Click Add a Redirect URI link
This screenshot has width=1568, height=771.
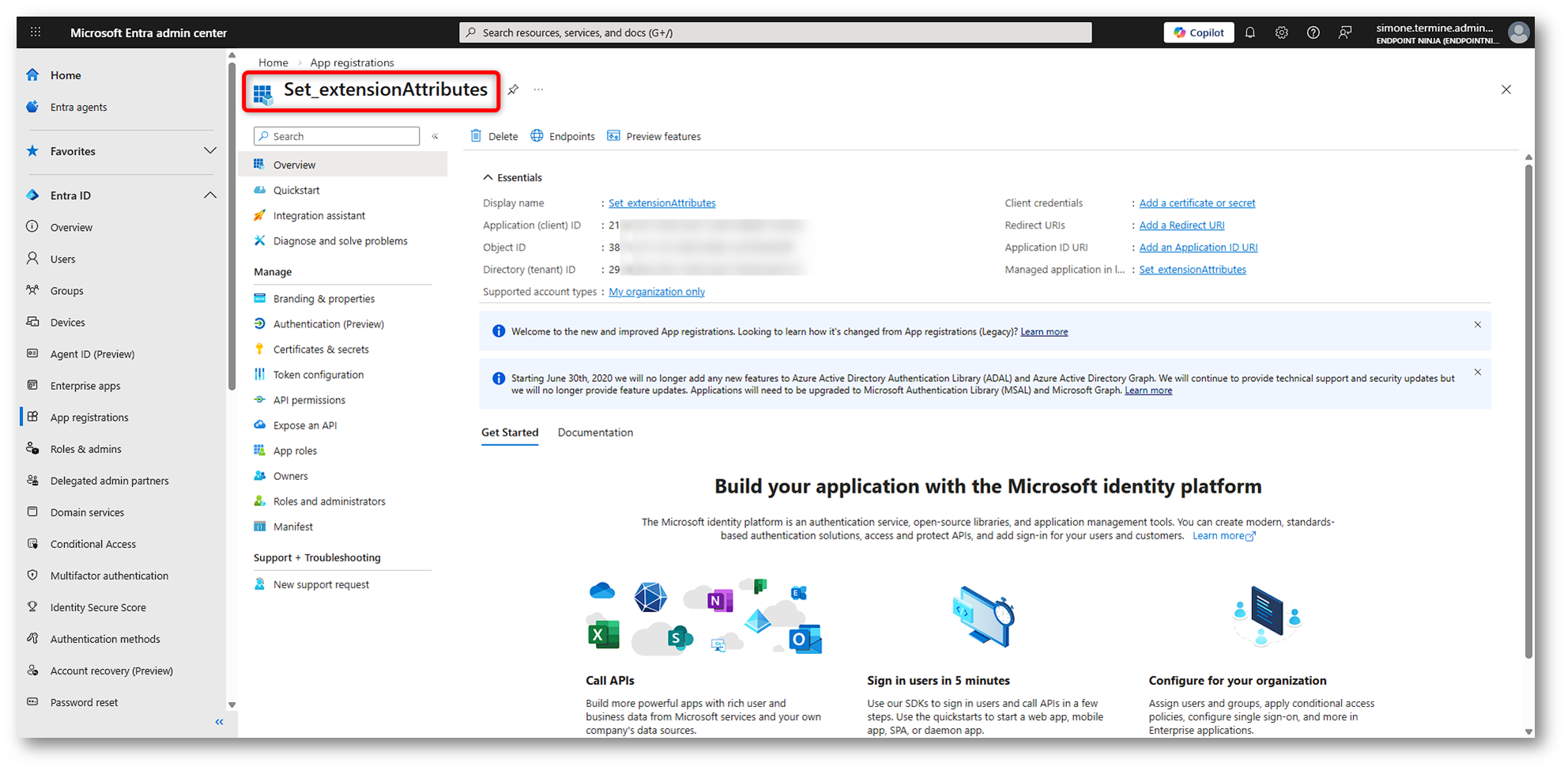click(1182, 225)
